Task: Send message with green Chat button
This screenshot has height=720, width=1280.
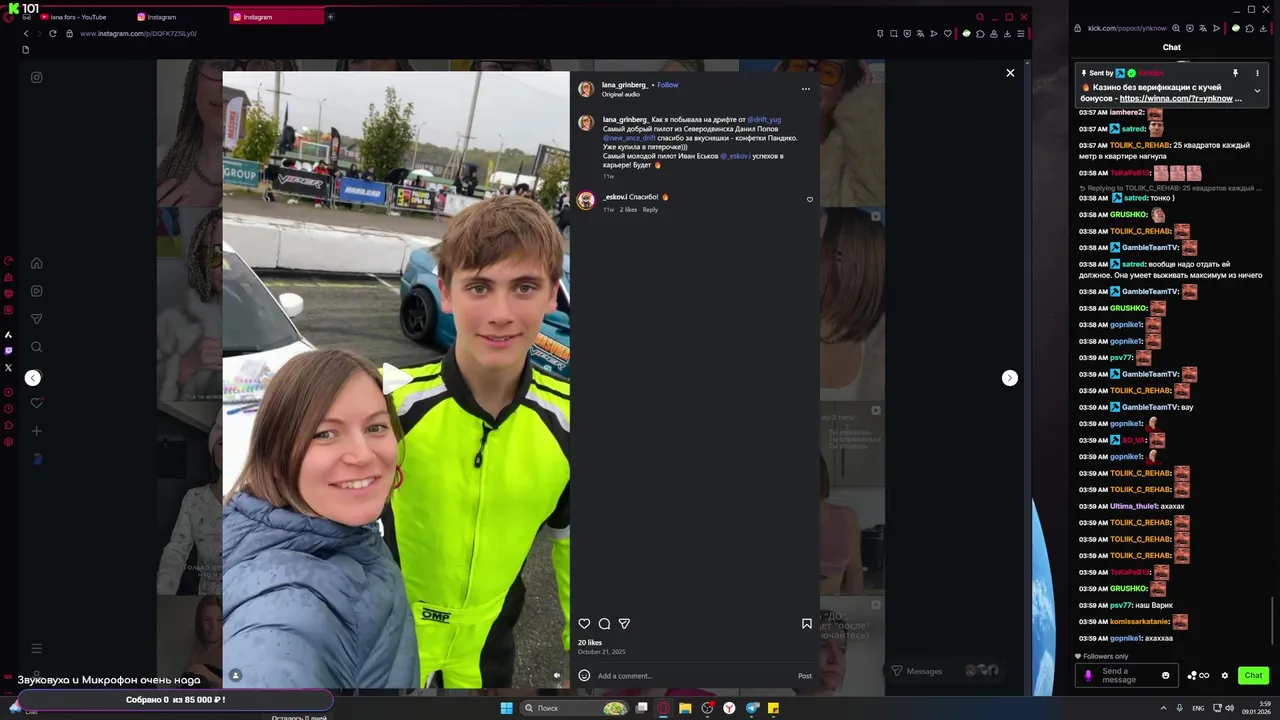Action: 1253,675
